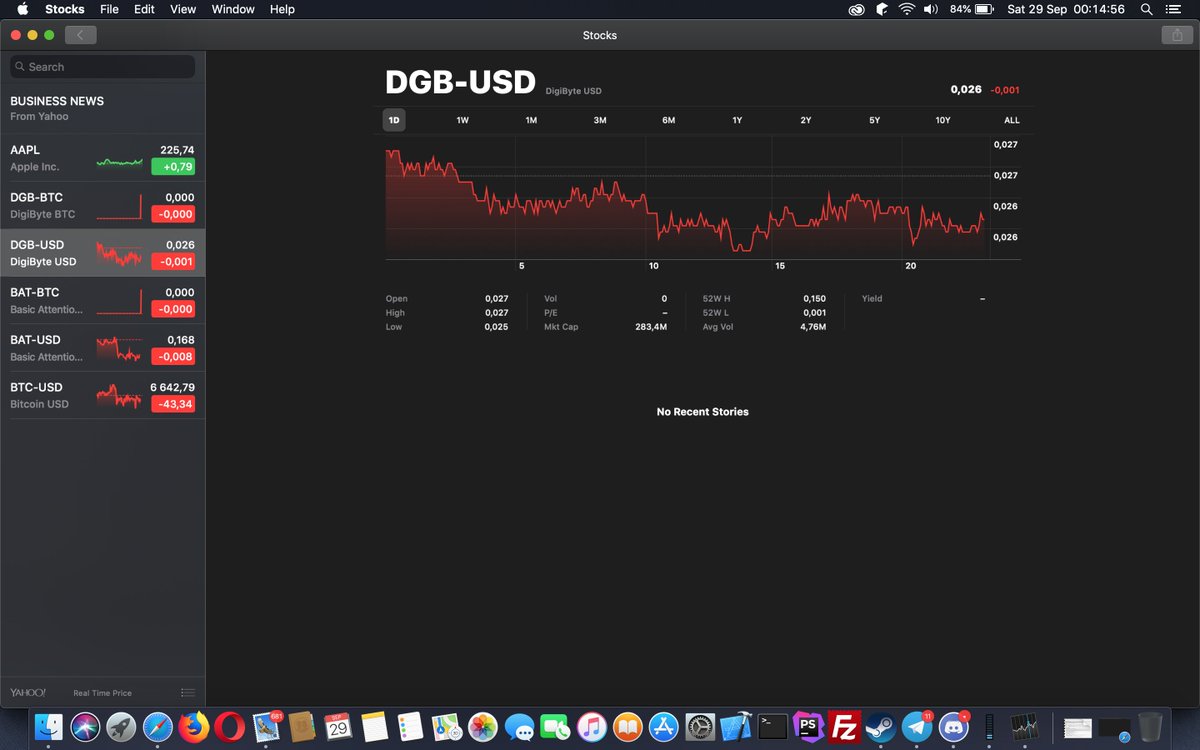Viewport: 1200px width, 750px height.
Task: Open iTunes from the Dock
Action: click(x=592, y=727)
